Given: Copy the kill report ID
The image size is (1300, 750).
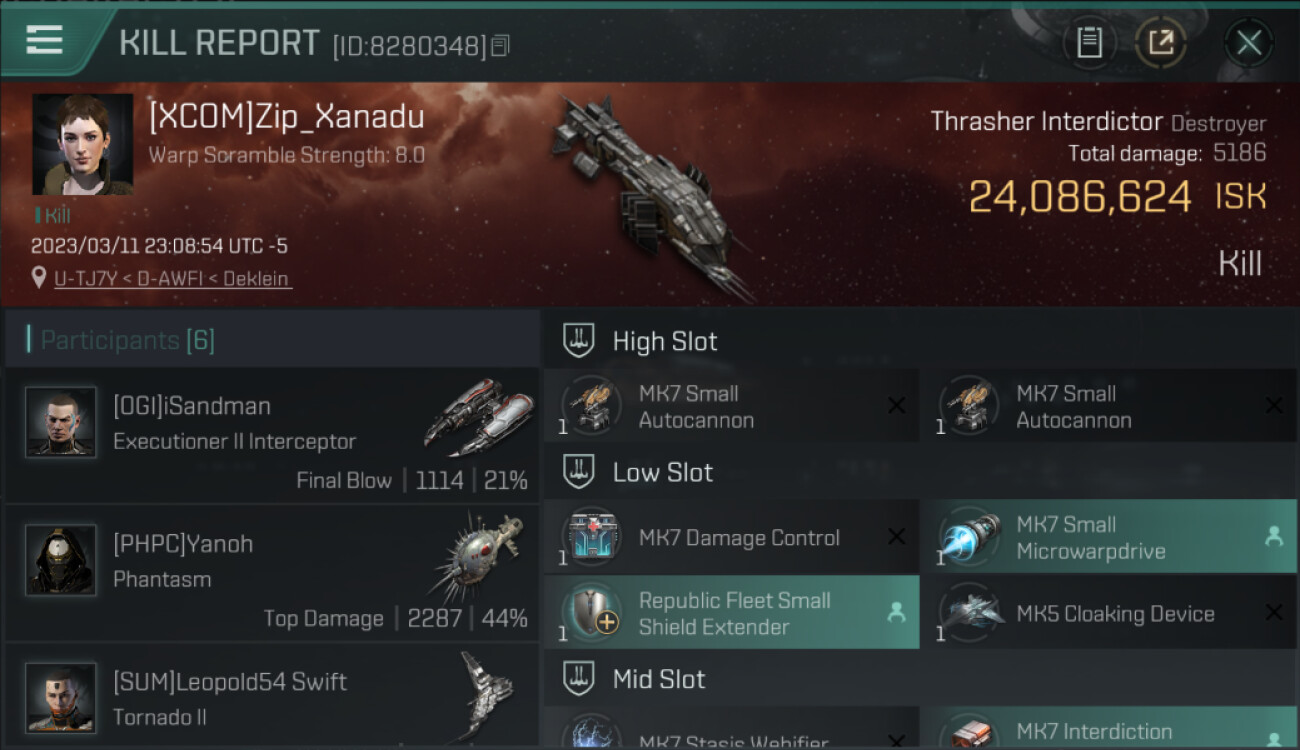Looking at the screenshot, I should click(501, 45).
